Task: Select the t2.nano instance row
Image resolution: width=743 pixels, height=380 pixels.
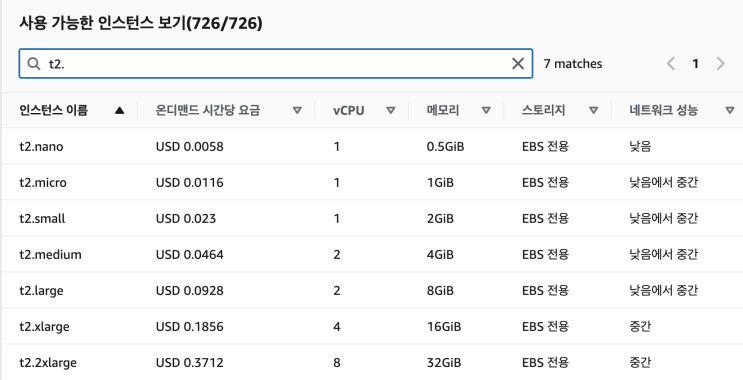Action: click(372, 146)
